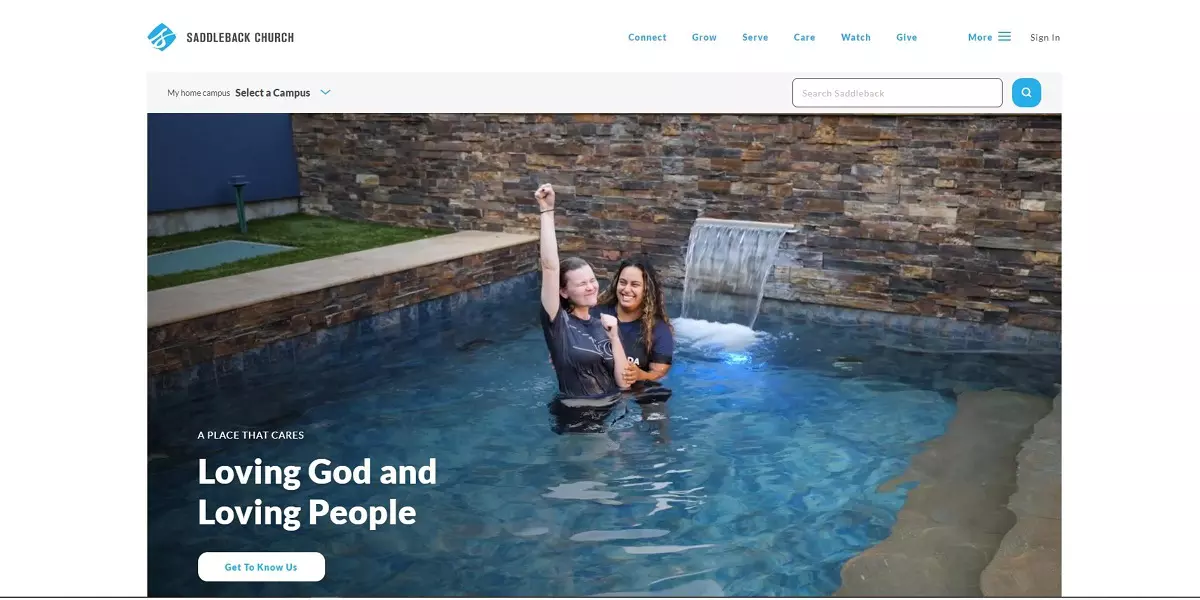
Task: Visit the Watch page
Action: pyautogui.click(x=856, y=37)
